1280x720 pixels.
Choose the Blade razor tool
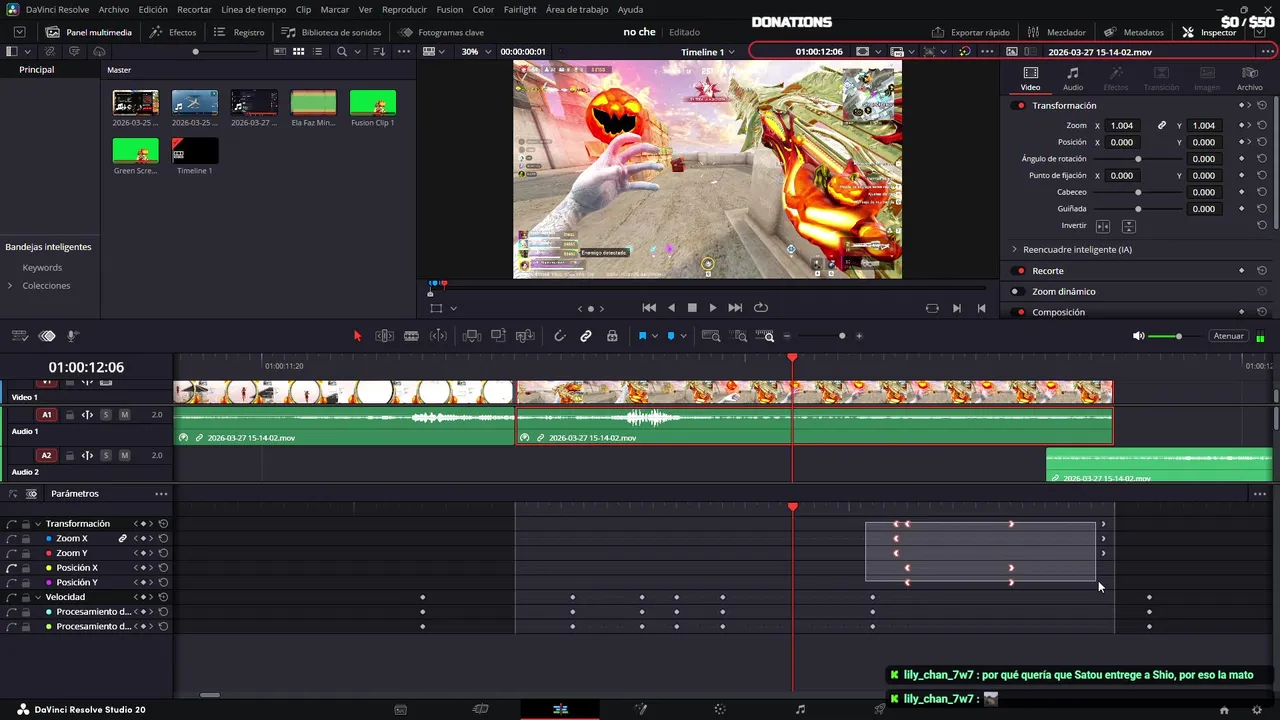pyautogui.click(x=411, y=336)
